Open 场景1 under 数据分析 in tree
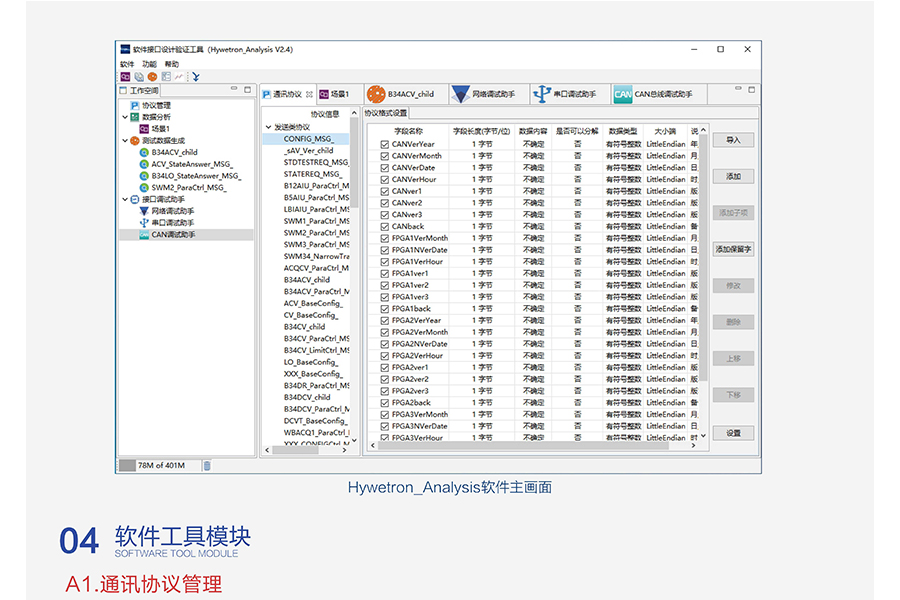Viewport: 900px width, 600px height. tap(160, 129)
